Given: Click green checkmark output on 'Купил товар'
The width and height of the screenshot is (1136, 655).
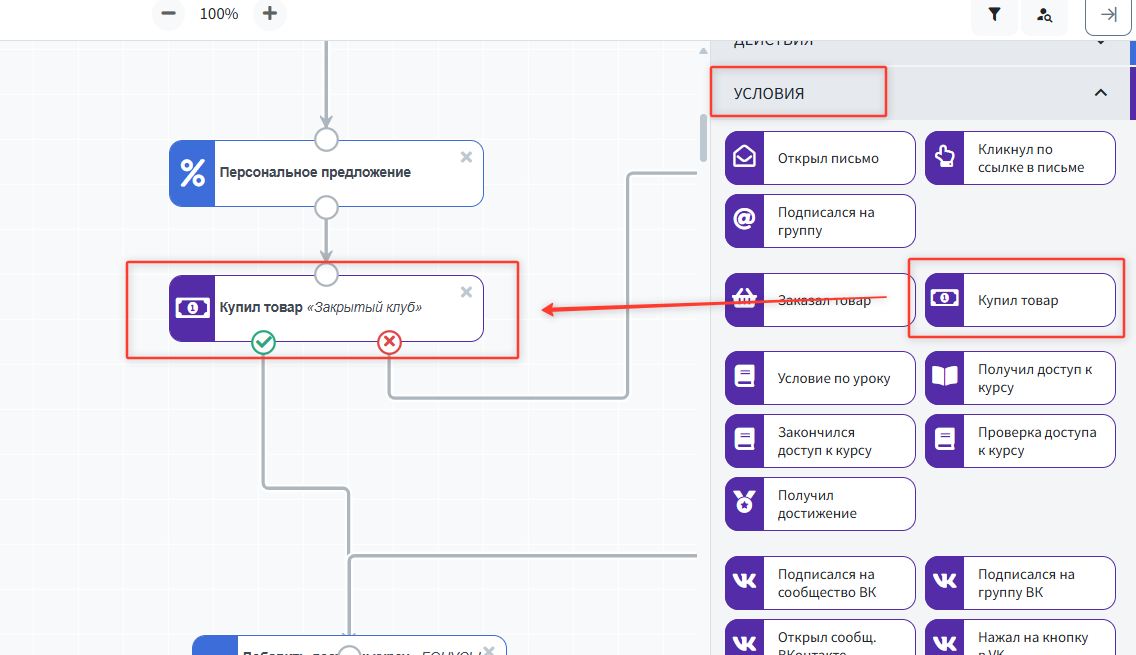Looking at the screenshot, I should click(263, 343).
